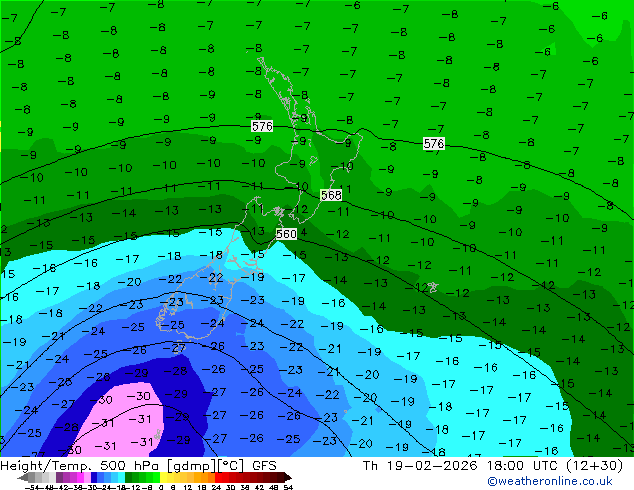This screenshot has width=634, height=490.
Task: Click the dark right arrow tip of the color scale
Action: (x=288, y=478)
